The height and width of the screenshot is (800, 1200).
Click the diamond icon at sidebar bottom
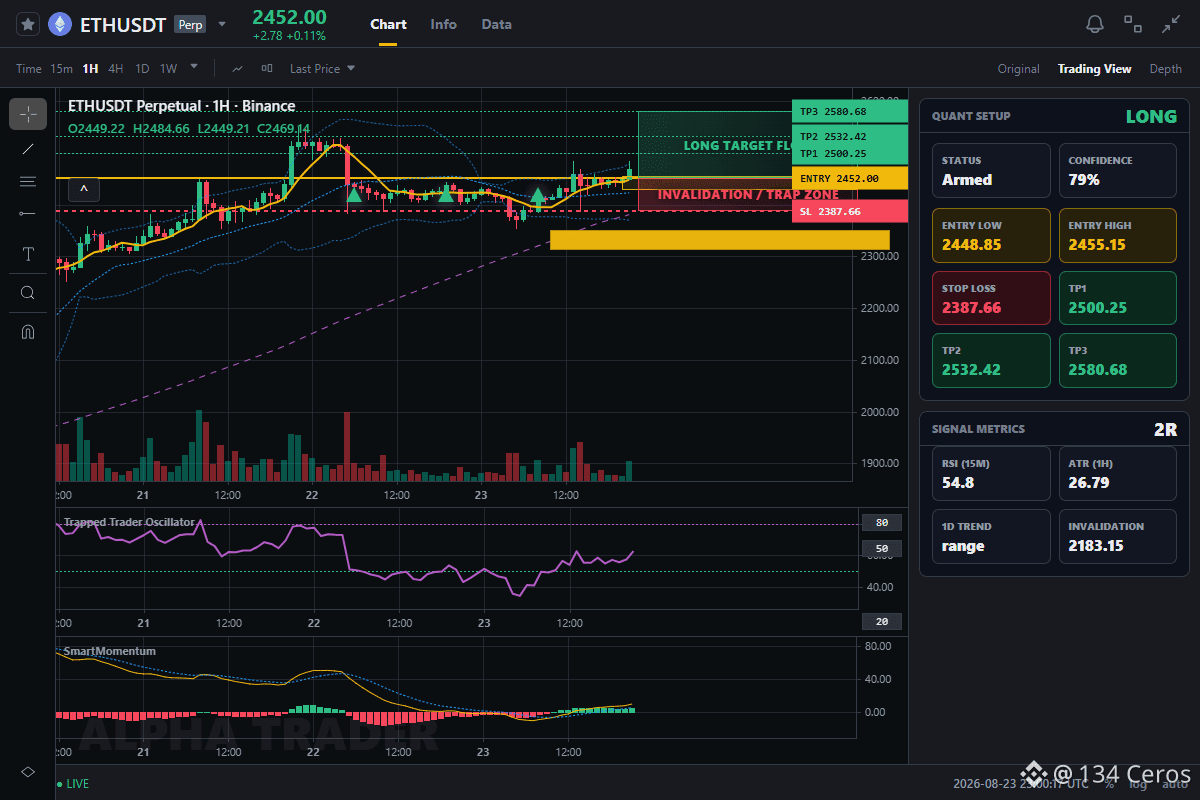pyautogui.click(x=28, y=772)
